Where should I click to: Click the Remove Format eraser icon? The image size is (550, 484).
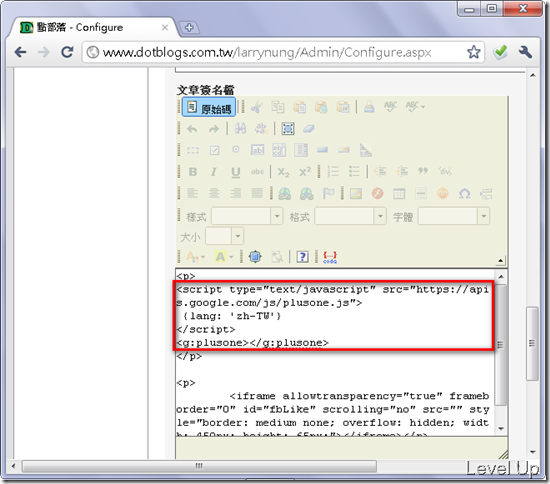pos(309,129)
